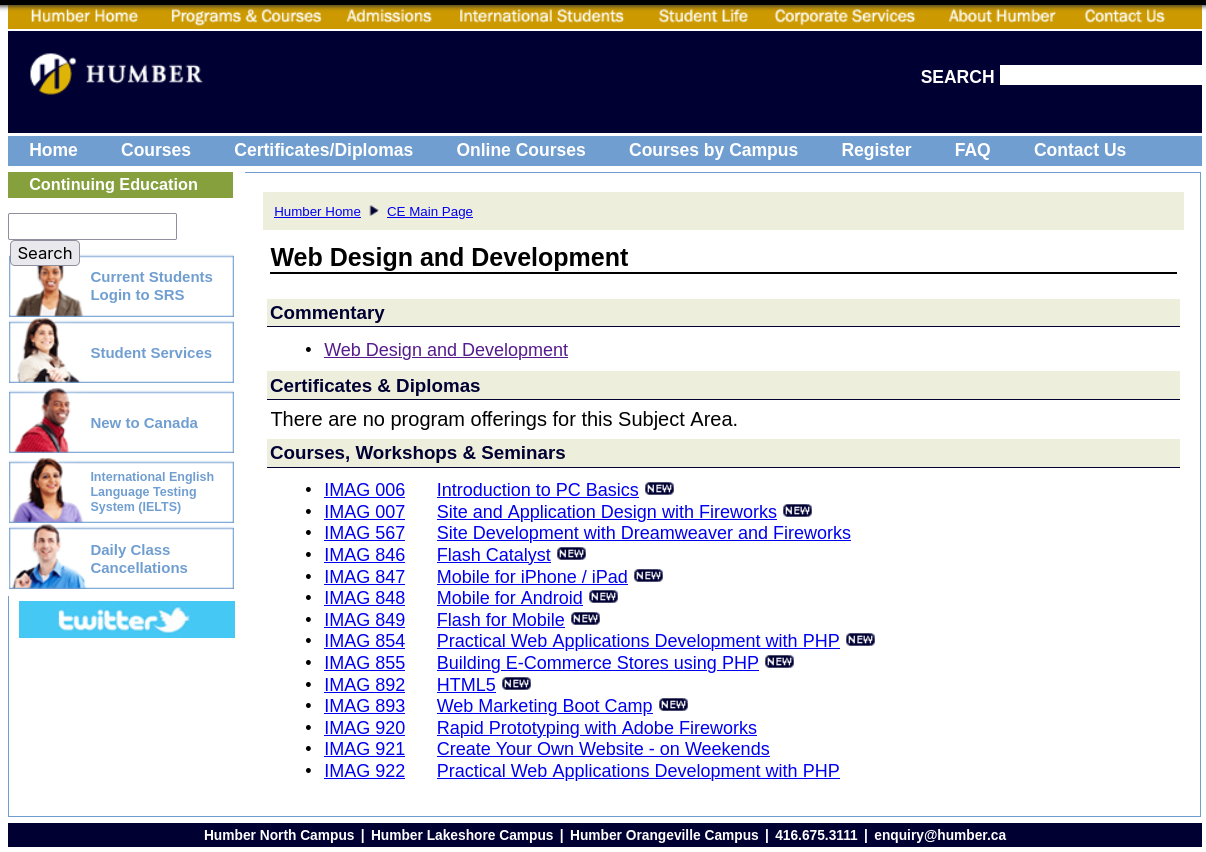The width and height of the screenshot is (1206, 852).
Task: Open Mobile for iPhone / iPad course
Action: click(x=532, y=577)
